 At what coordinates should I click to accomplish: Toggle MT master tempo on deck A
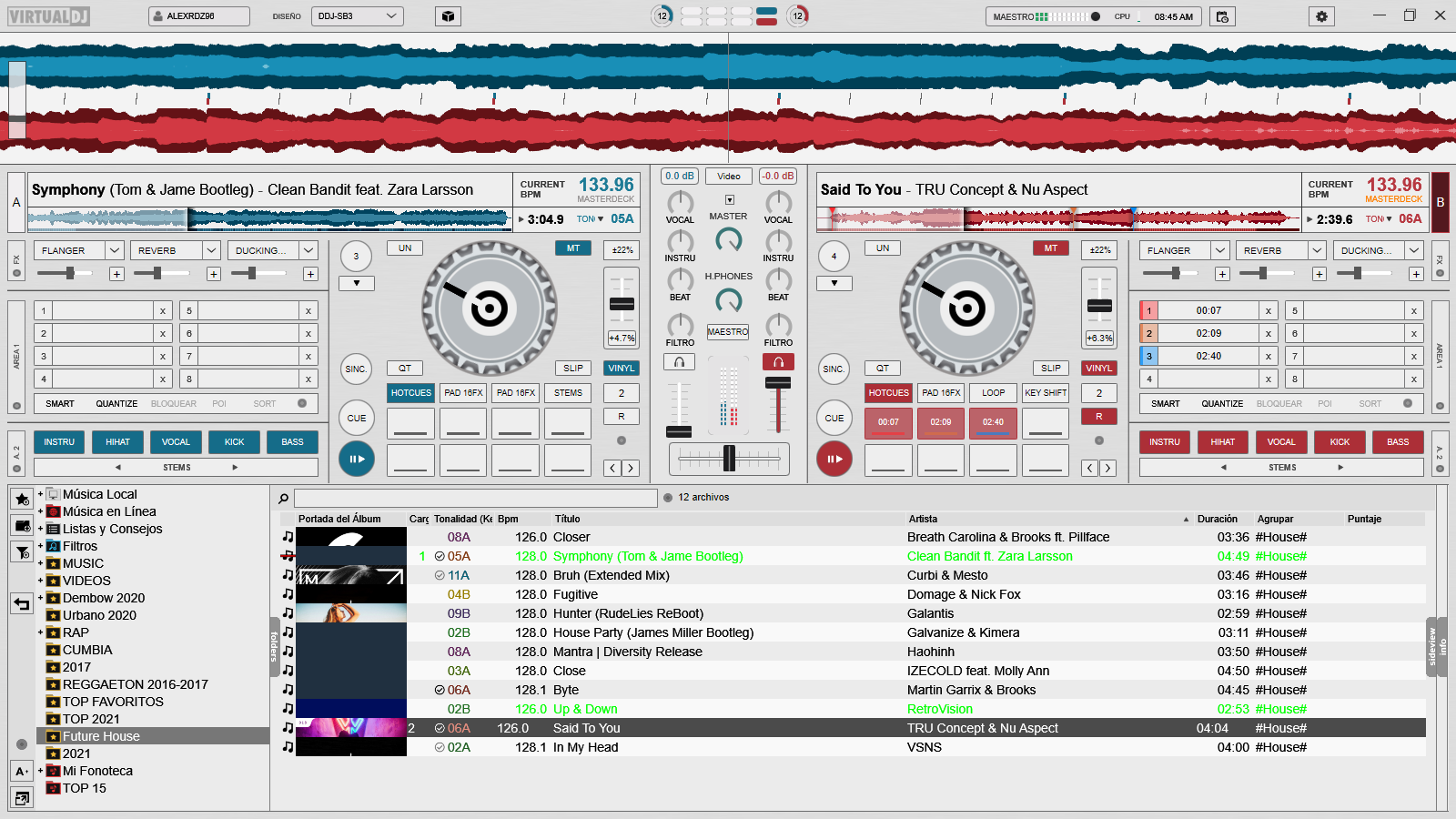click(x=573, y=248)
